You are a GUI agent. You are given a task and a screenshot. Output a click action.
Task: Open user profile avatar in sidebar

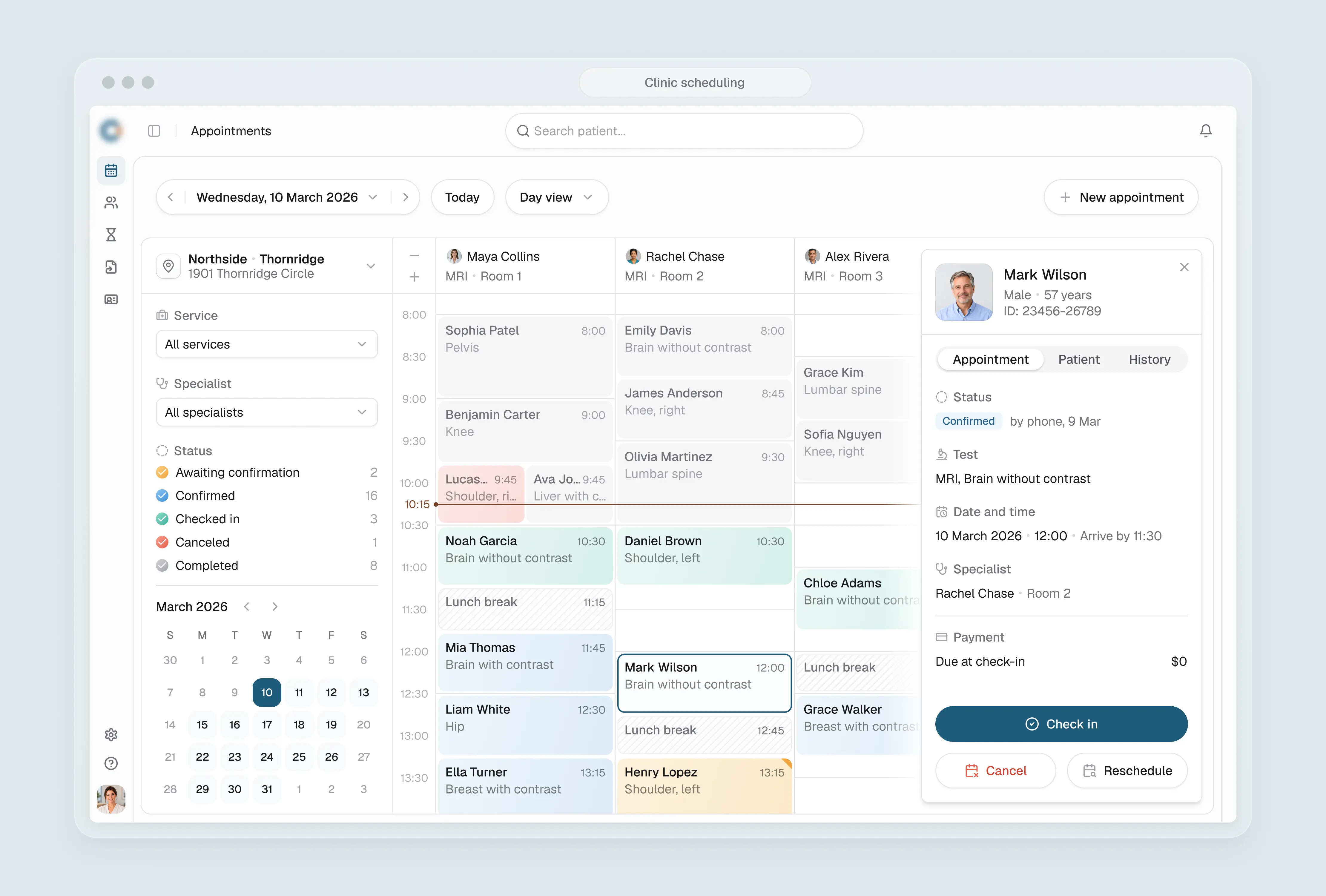tap(111, 799)
